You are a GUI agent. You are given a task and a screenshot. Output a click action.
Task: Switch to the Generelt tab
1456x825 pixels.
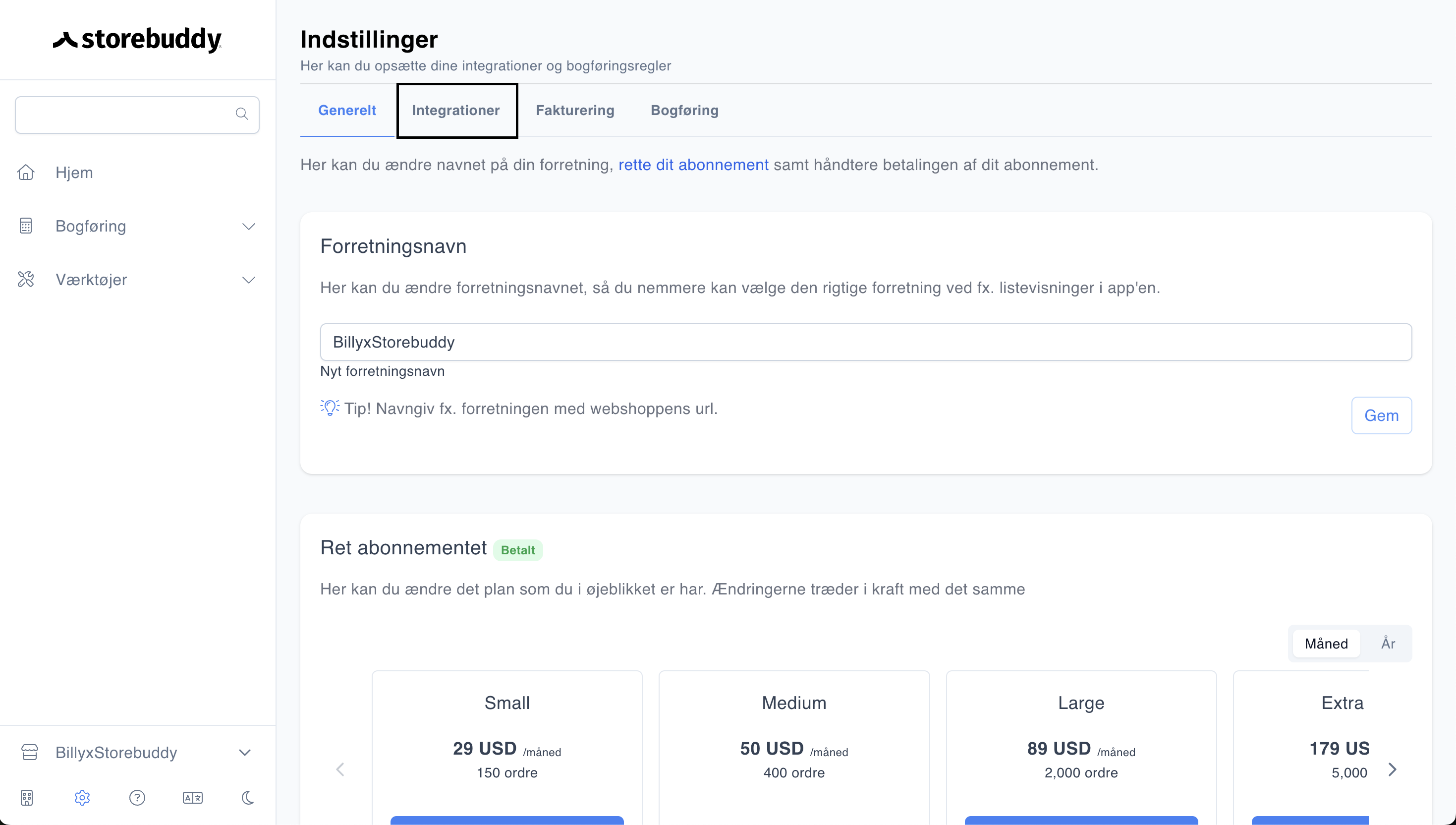pos(347,111)
